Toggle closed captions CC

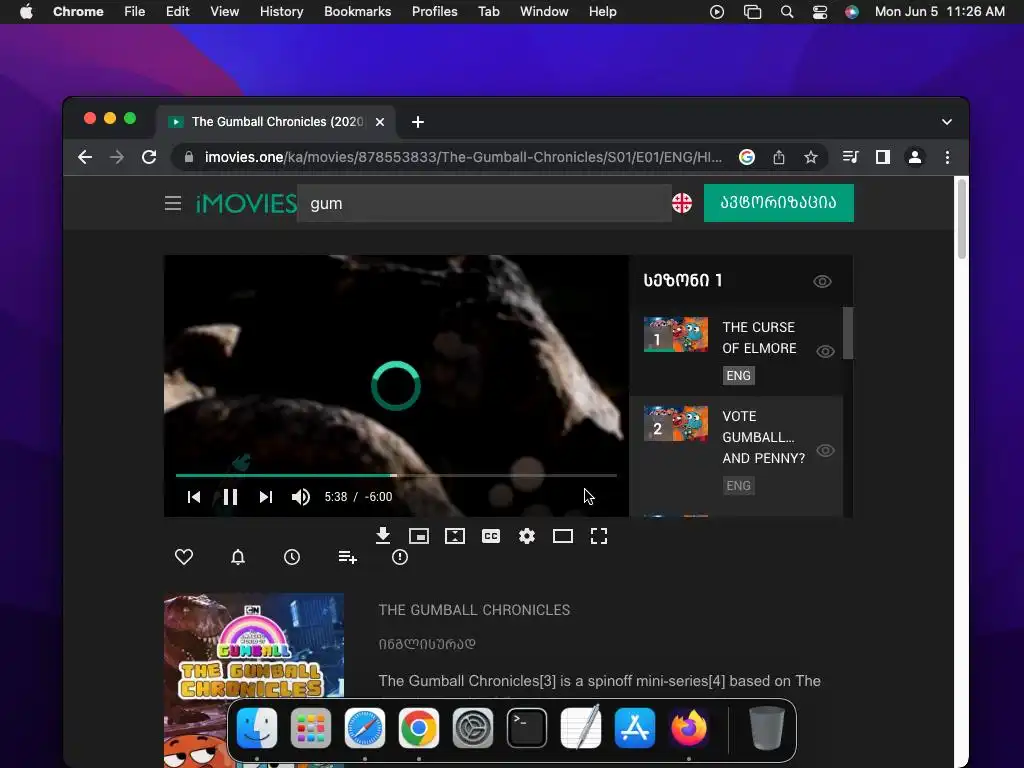(x=490, y=536)
